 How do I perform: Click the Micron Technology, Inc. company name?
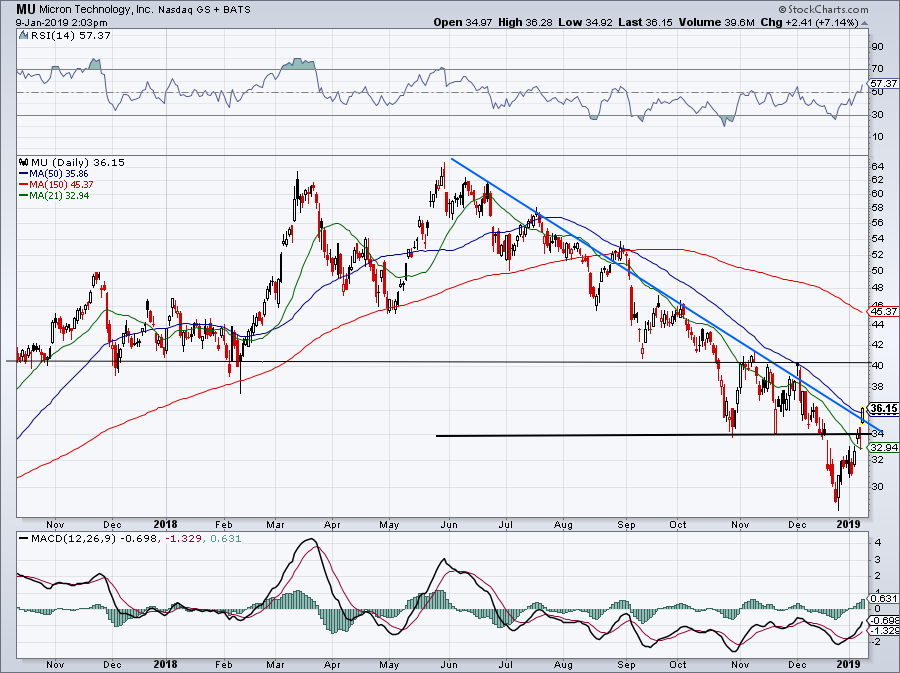[96, 10]
